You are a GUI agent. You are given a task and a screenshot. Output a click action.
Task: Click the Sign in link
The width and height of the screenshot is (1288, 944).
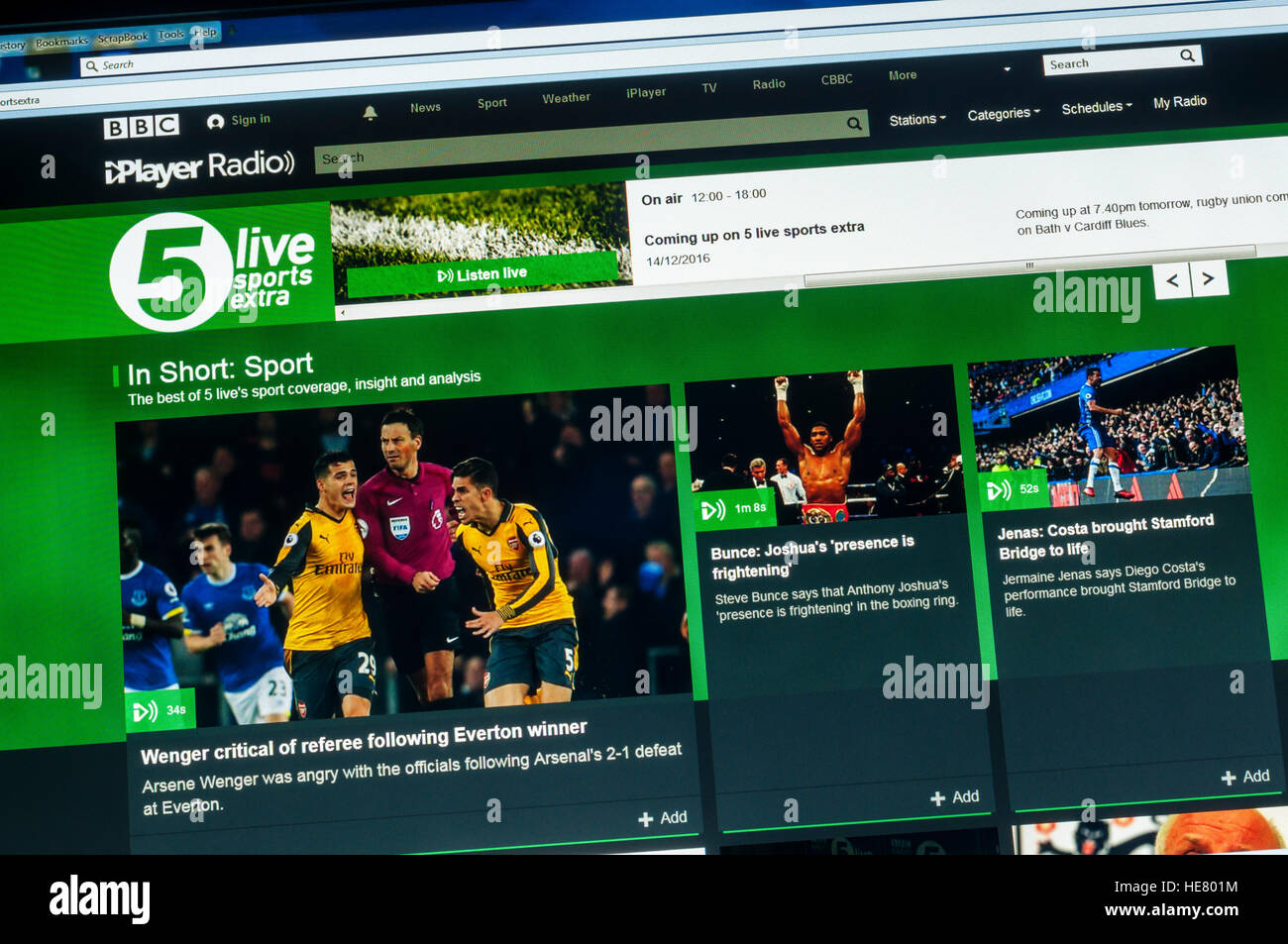[x=251, y=120]
